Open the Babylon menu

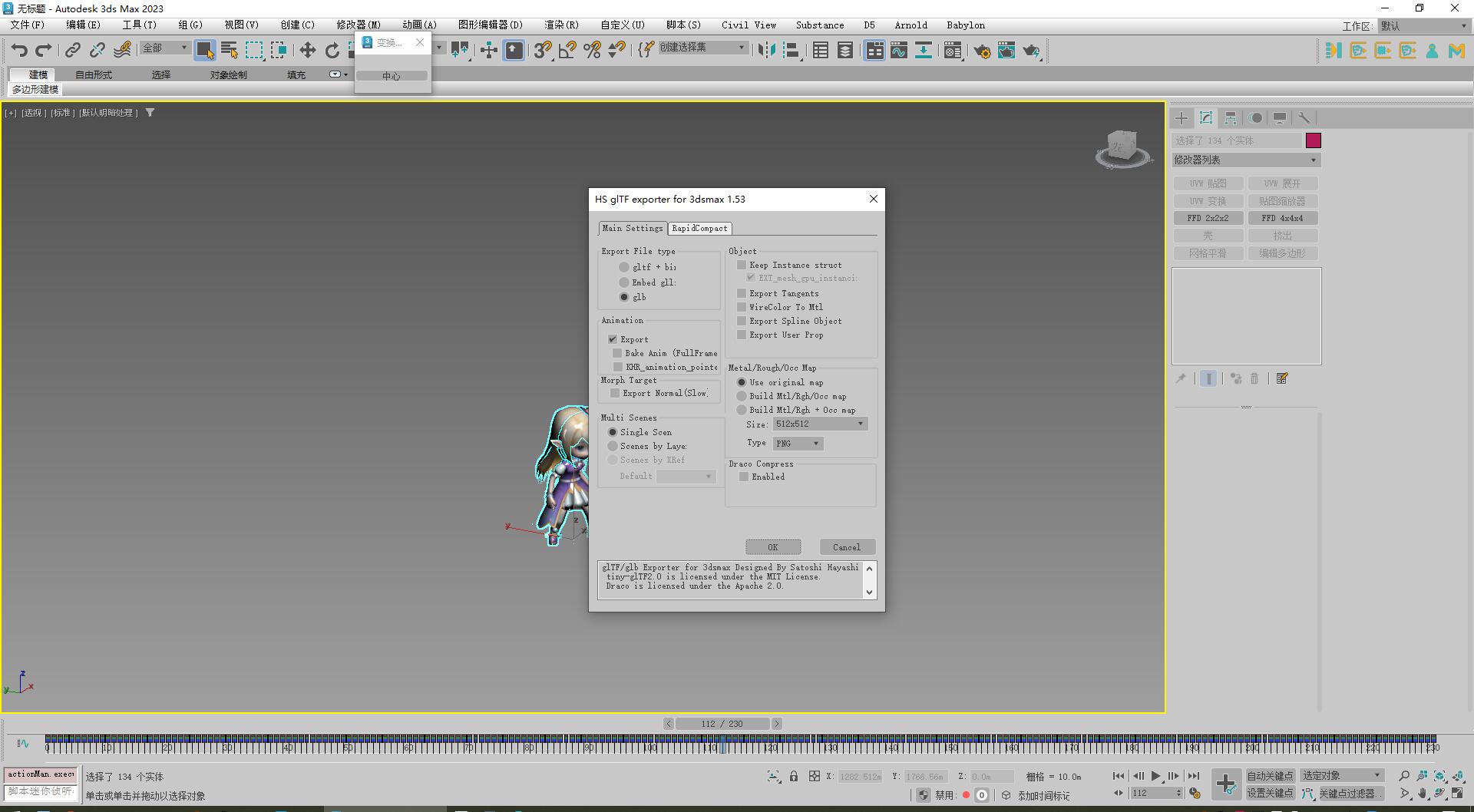pos(966,25)
